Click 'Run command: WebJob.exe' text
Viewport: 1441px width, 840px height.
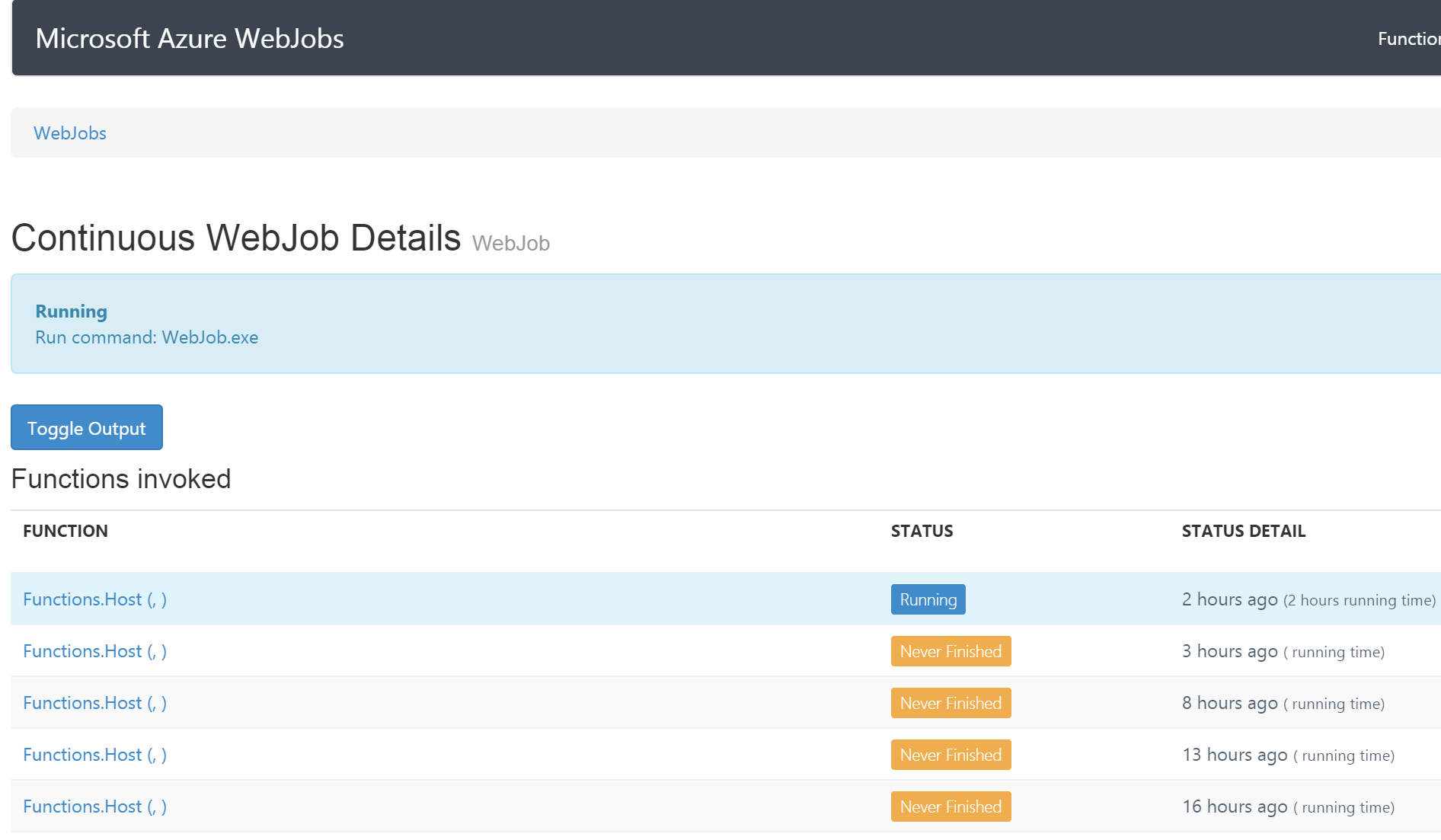147,337
